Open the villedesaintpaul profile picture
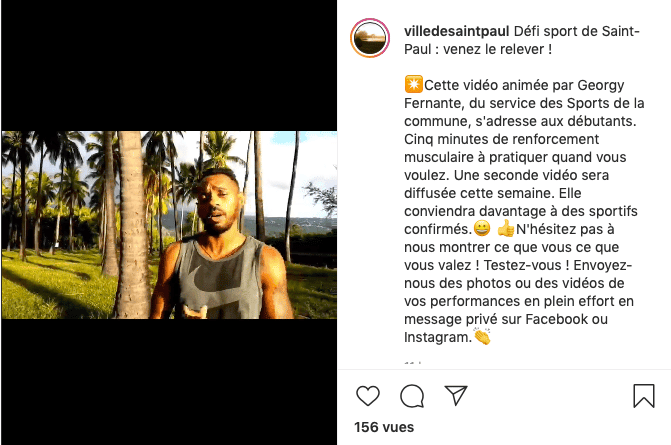Screen dimensions: 671x445 (x=370, y=38)
